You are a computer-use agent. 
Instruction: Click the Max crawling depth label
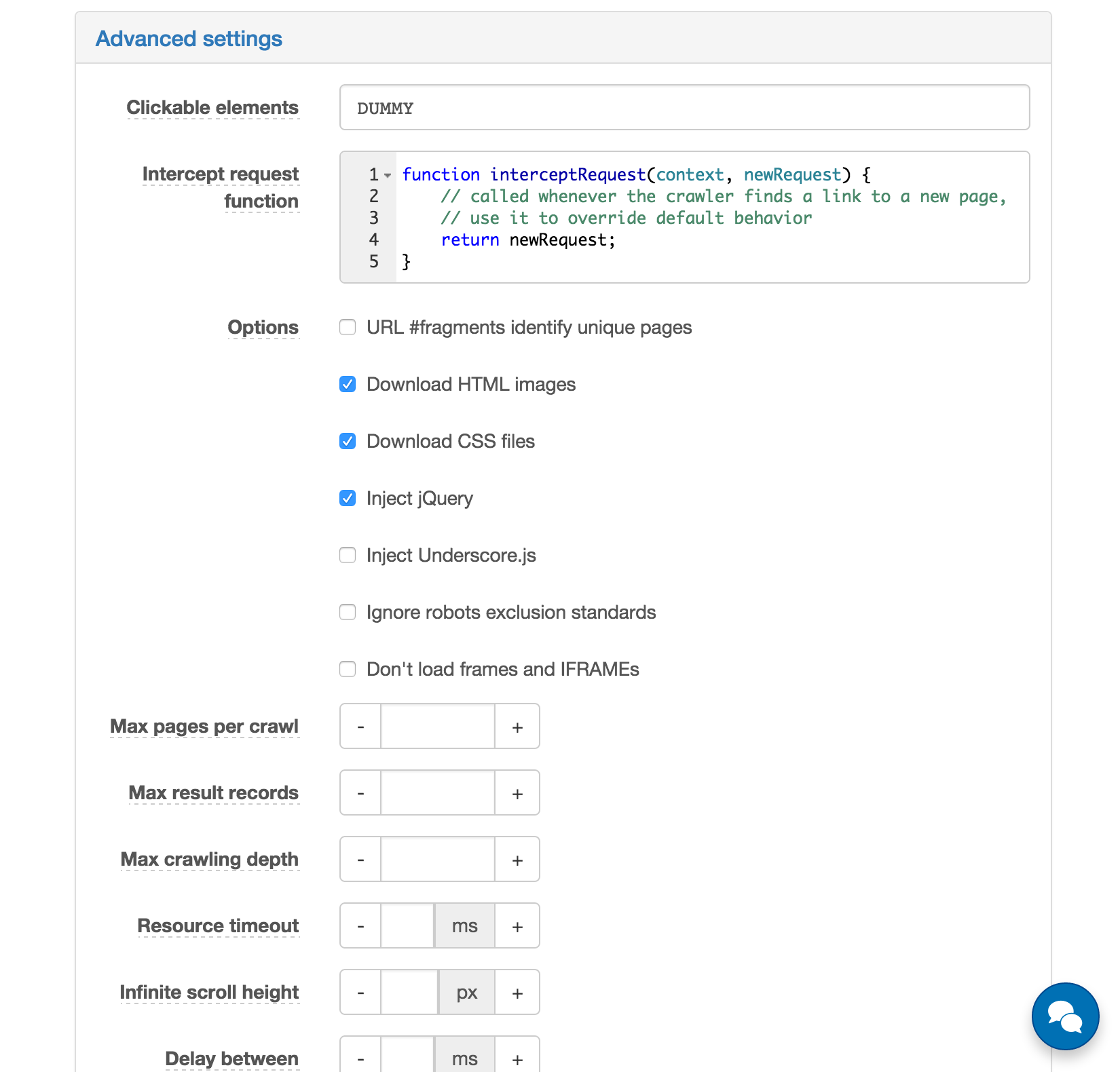(209, 860)
